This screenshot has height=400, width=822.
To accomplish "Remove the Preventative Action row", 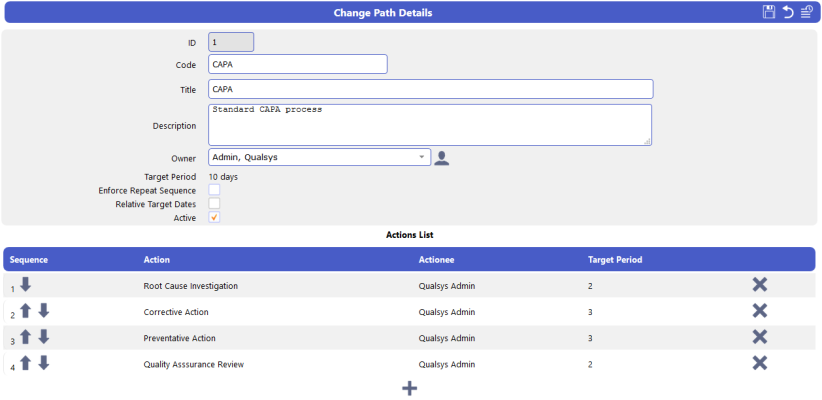I will [x=760, y=337].
